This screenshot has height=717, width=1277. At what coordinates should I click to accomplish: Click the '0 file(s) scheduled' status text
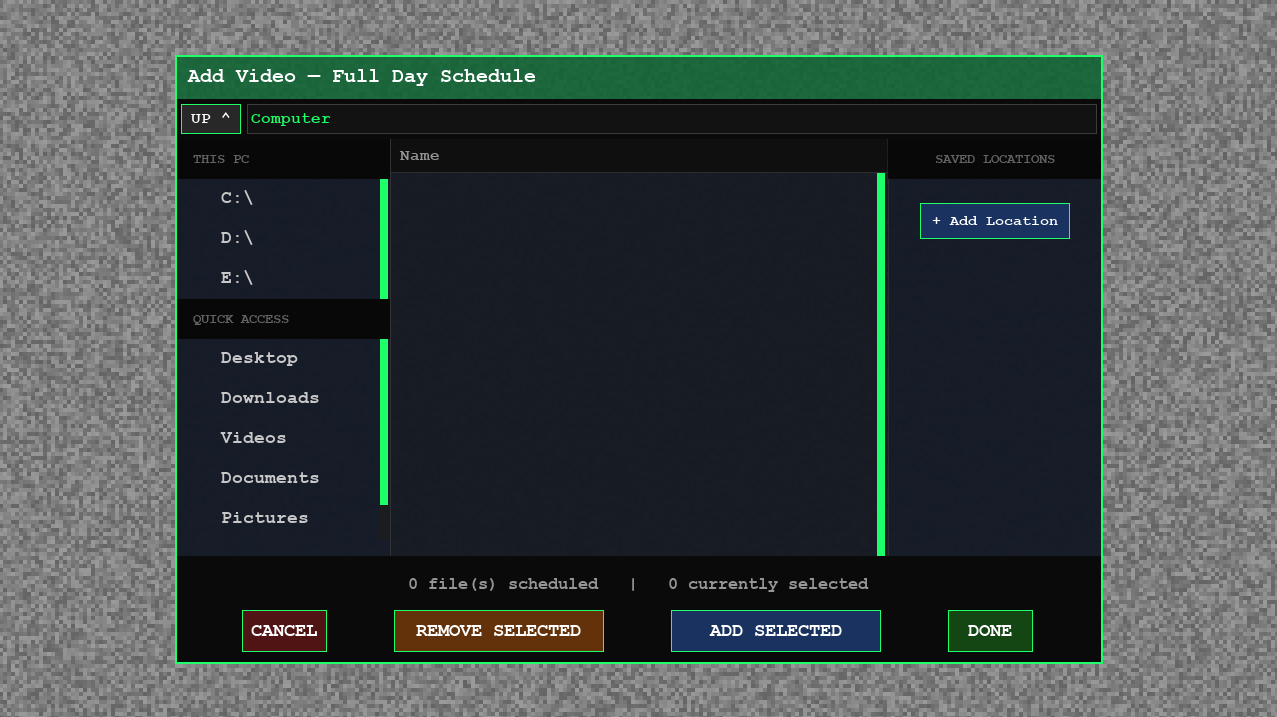pyautogui.click(x=503, y=584)
